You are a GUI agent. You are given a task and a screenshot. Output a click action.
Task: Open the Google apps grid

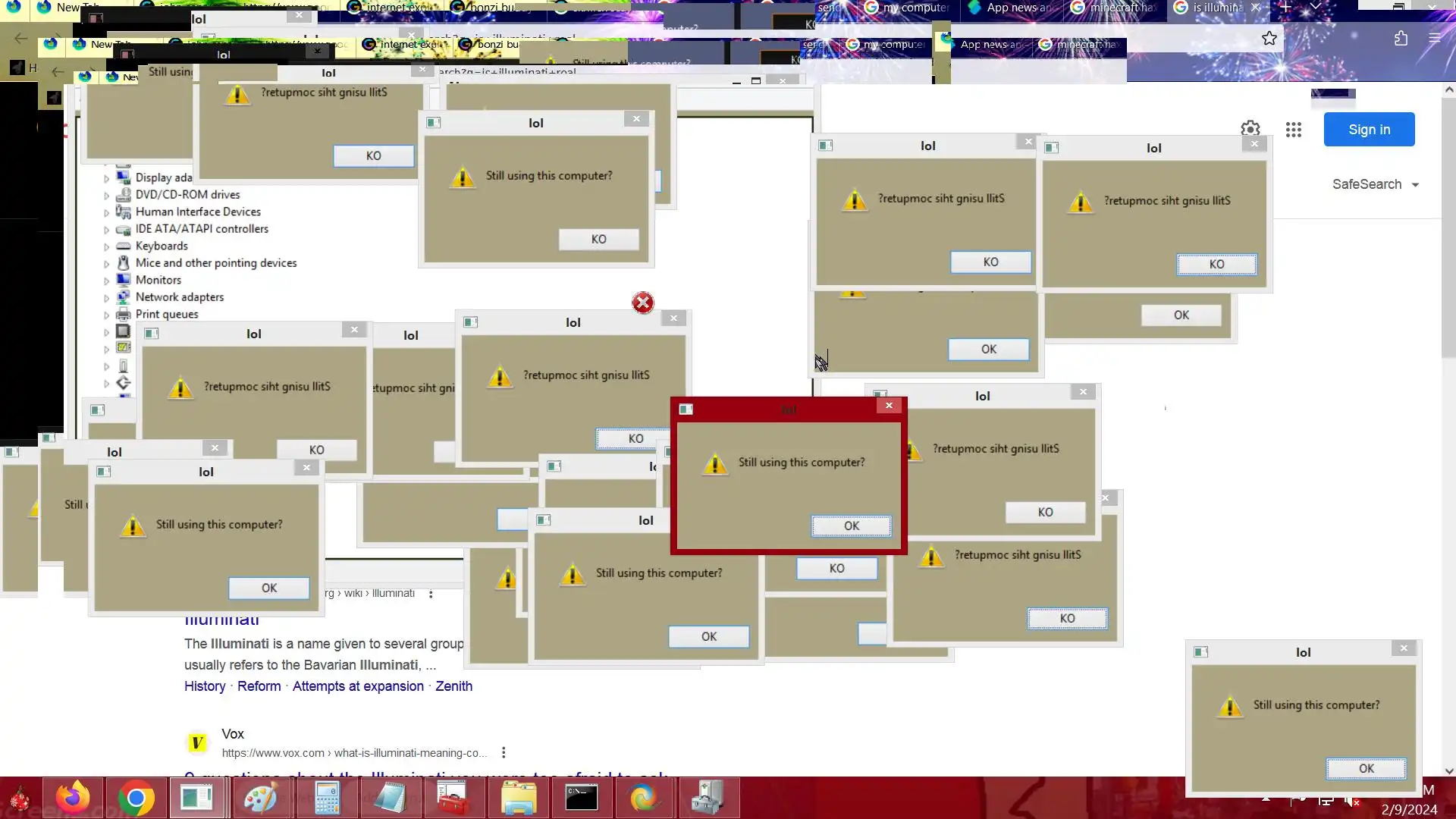pyautogui.click(x=1294, y=130)
